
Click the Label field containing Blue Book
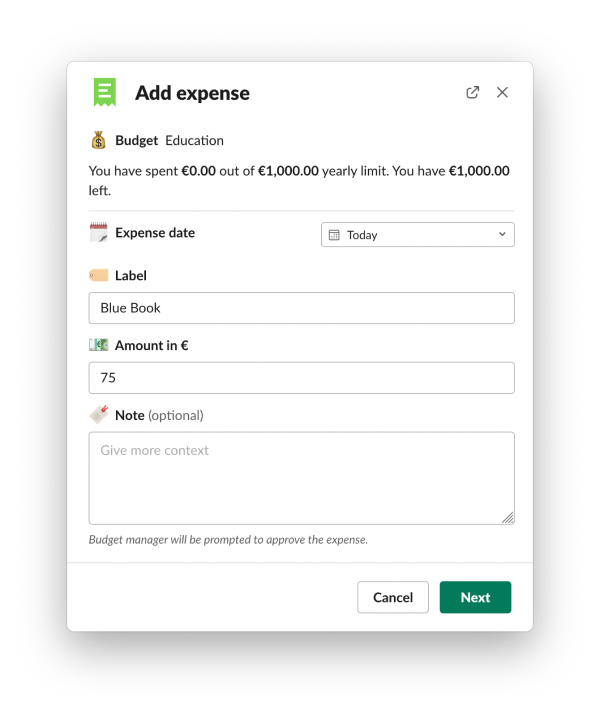(301, 308)
